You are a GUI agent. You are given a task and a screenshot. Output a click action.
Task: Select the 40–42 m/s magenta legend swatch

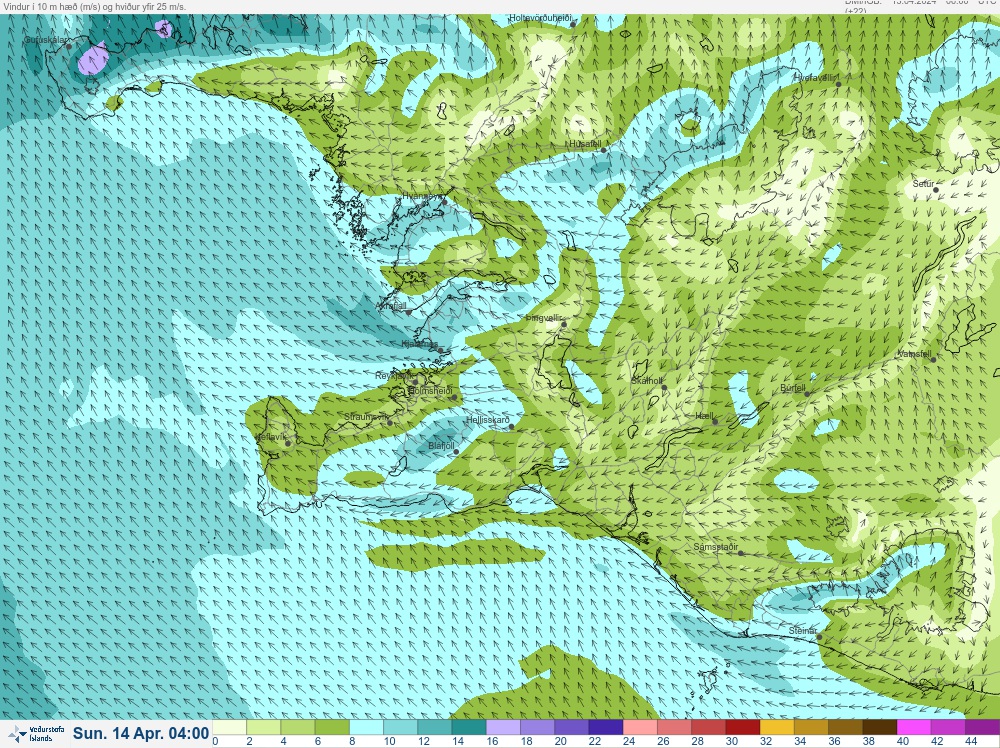tap(915, 728)
